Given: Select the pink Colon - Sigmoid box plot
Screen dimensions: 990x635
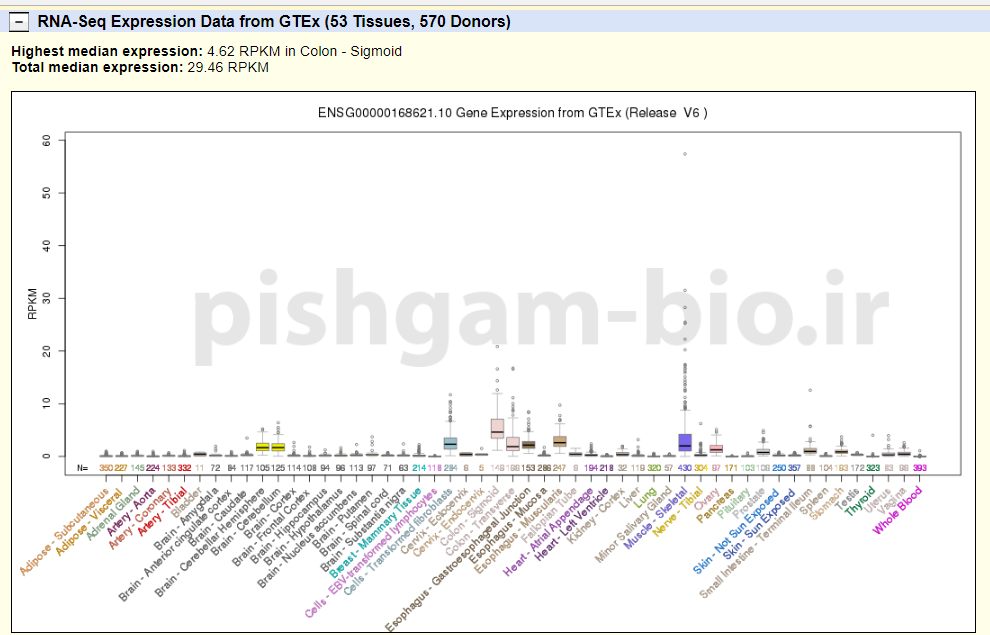Looking at the screenshot, I should tap(497, 428).
